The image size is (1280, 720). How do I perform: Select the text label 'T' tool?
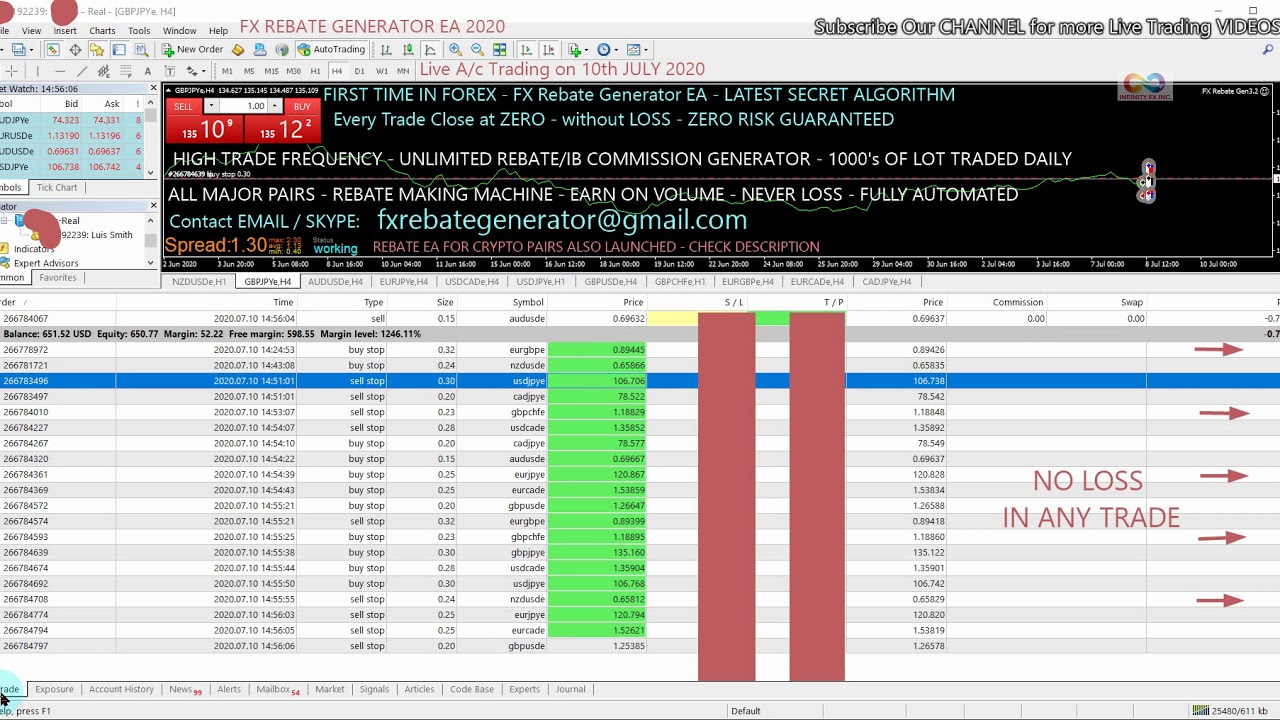pyautogui.click(x=170, y=71)
